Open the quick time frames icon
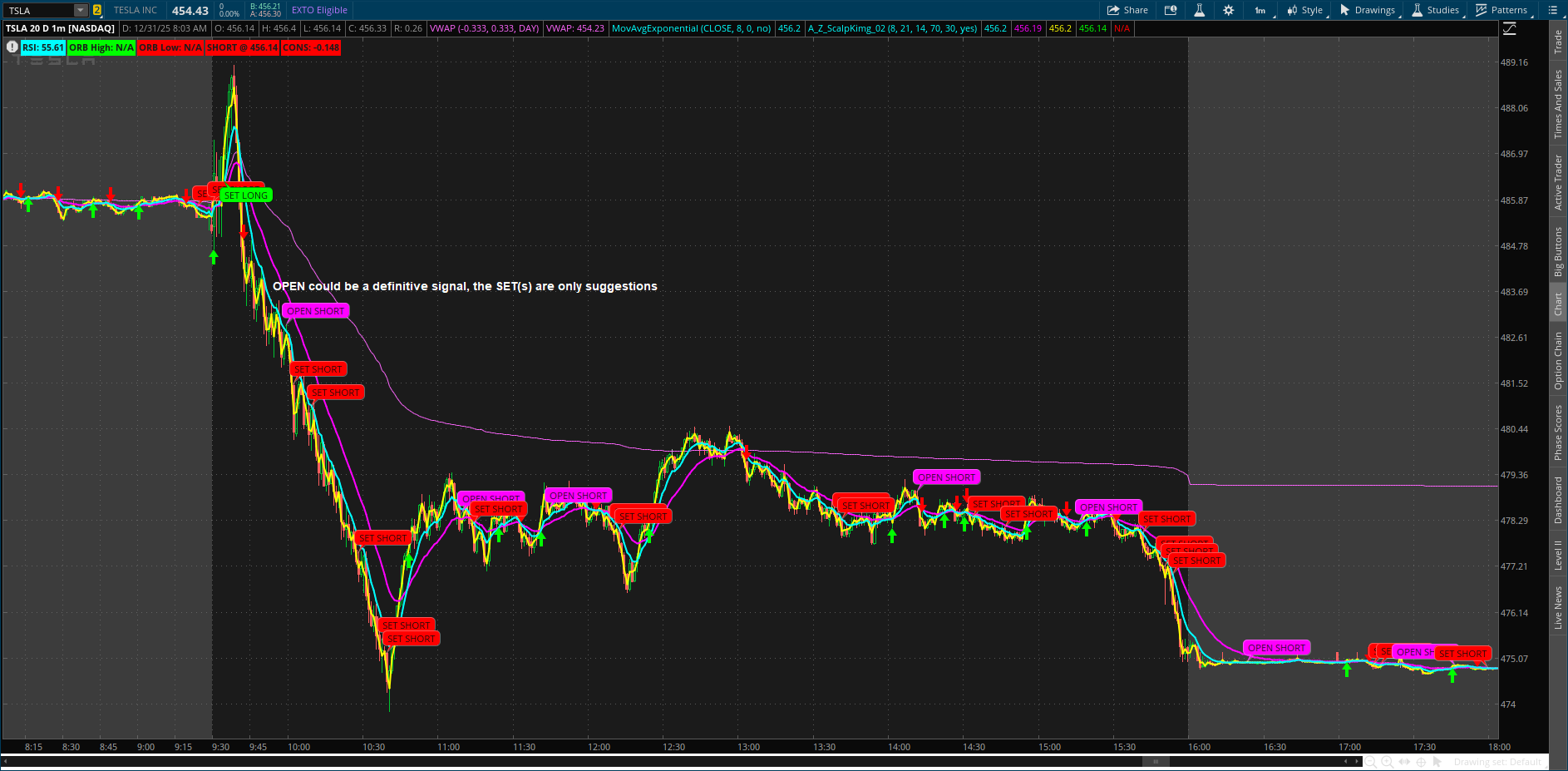This screenshot has height=771, width=1568. click(1171, 10)
